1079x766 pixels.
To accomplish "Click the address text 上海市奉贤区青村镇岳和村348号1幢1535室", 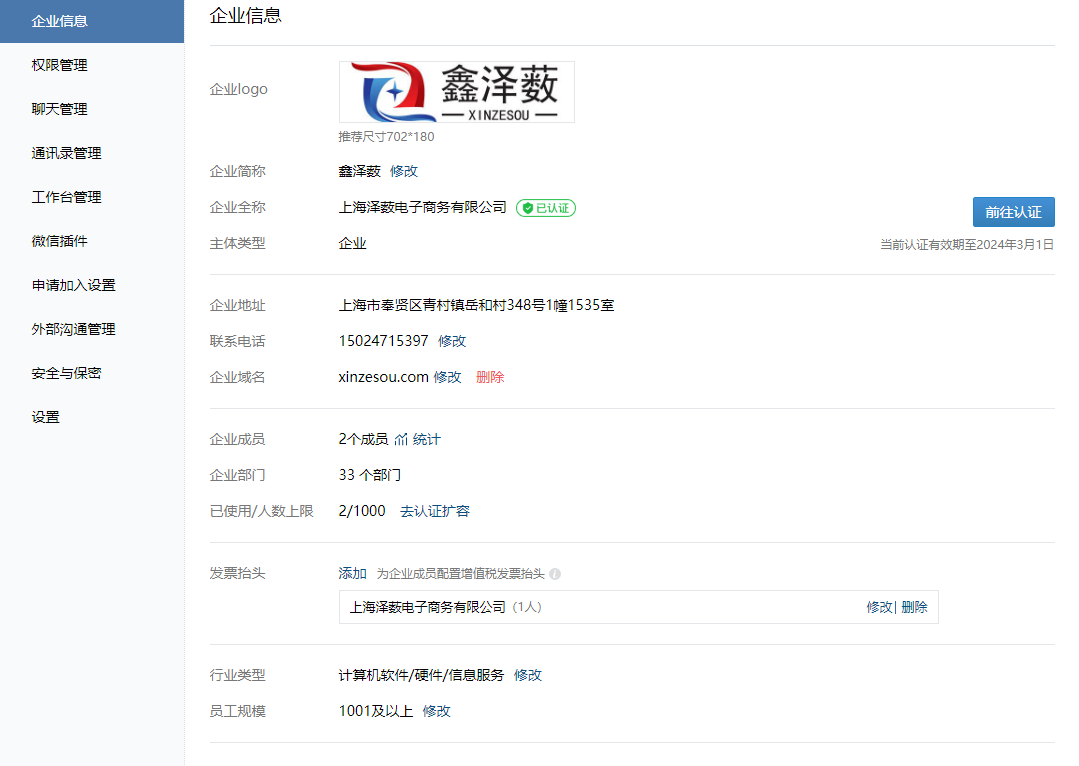I will (476, 305).
